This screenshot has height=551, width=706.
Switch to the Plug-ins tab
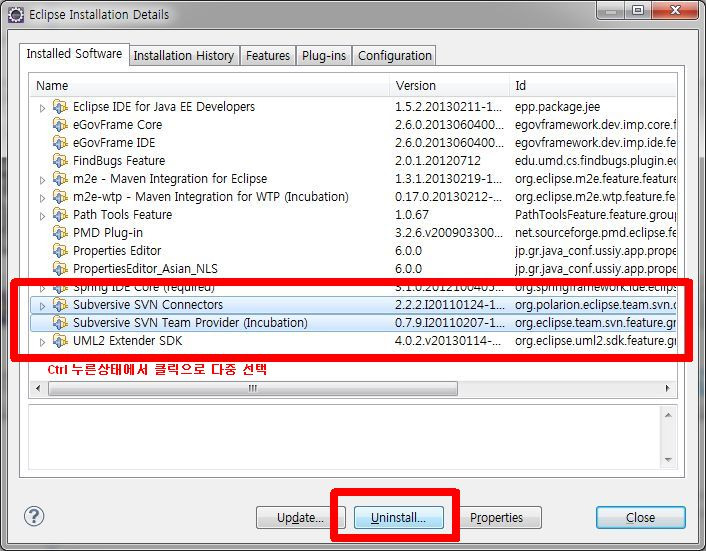point(324,56)
